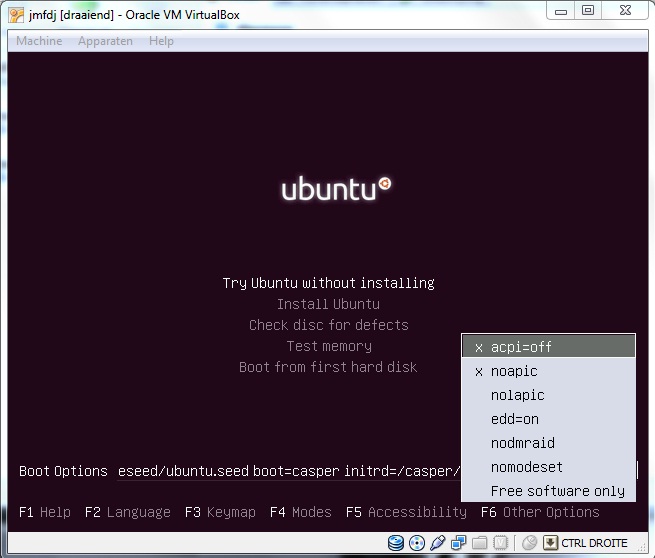655x558 pixels.
Task: Uncheck the noapic option
Action: point(548,371)
